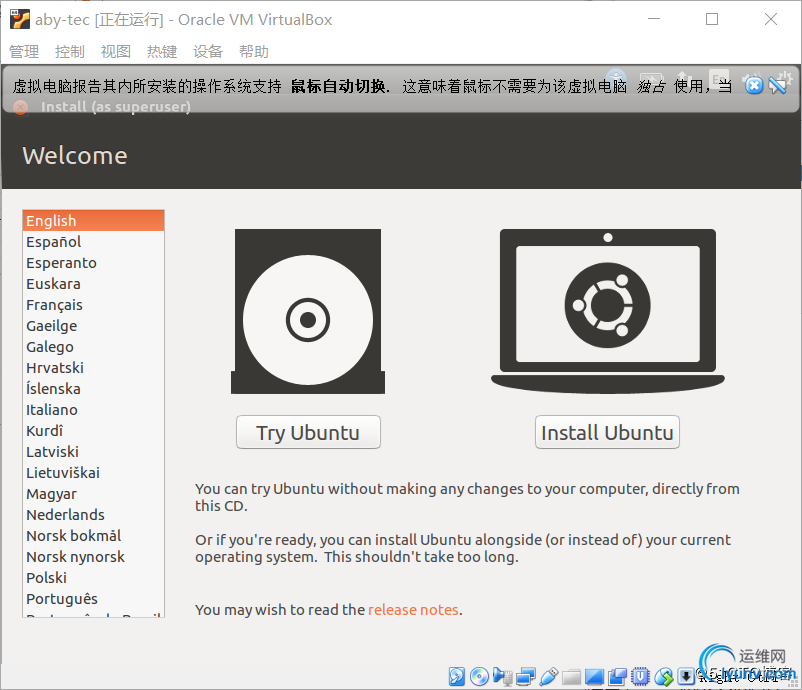Image resolution: width=802 pixels, height=690 pixels.
Task: Open the 视图 menu
Action: click(116, 51)
